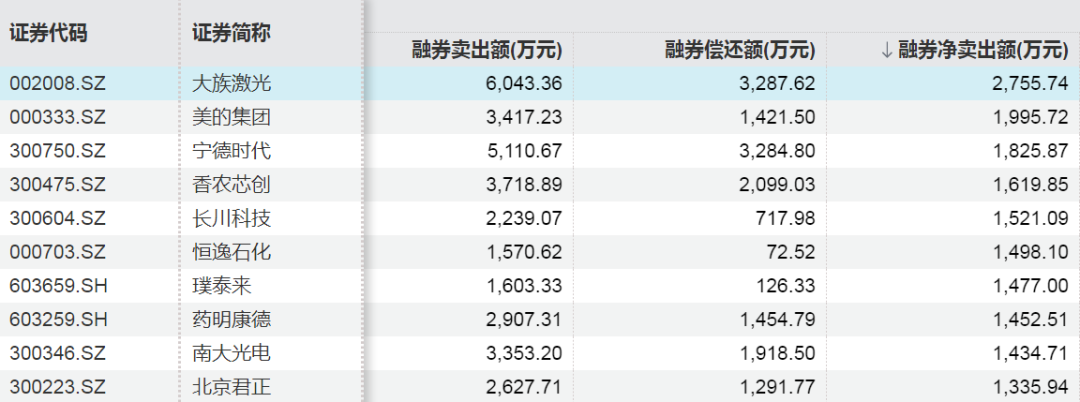Image resolution: width=1080 pixels, height=402 pixels.
Task: Click repayment value 3,287.62
Action: coord(777,84)
